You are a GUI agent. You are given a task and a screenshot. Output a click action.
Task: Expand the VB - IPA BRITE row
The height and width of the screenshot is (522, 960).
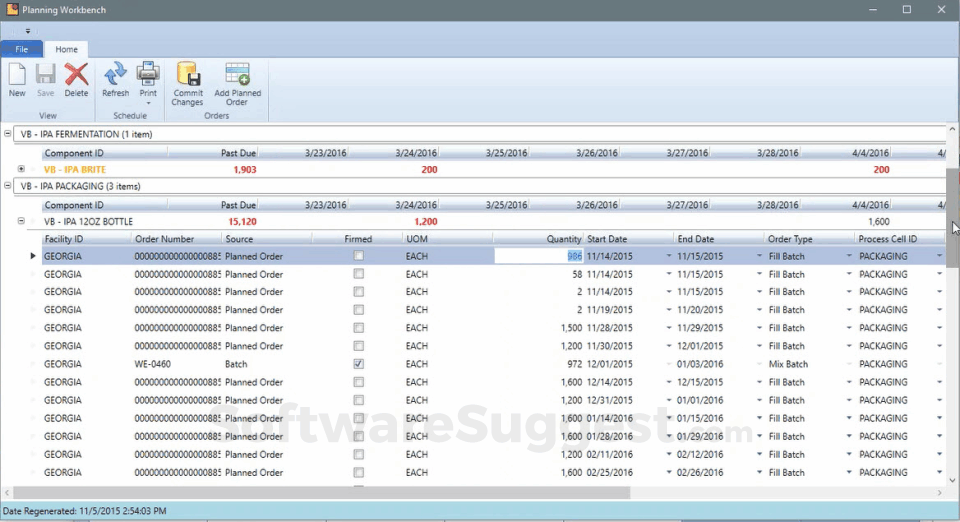click(x=22, y=169)
